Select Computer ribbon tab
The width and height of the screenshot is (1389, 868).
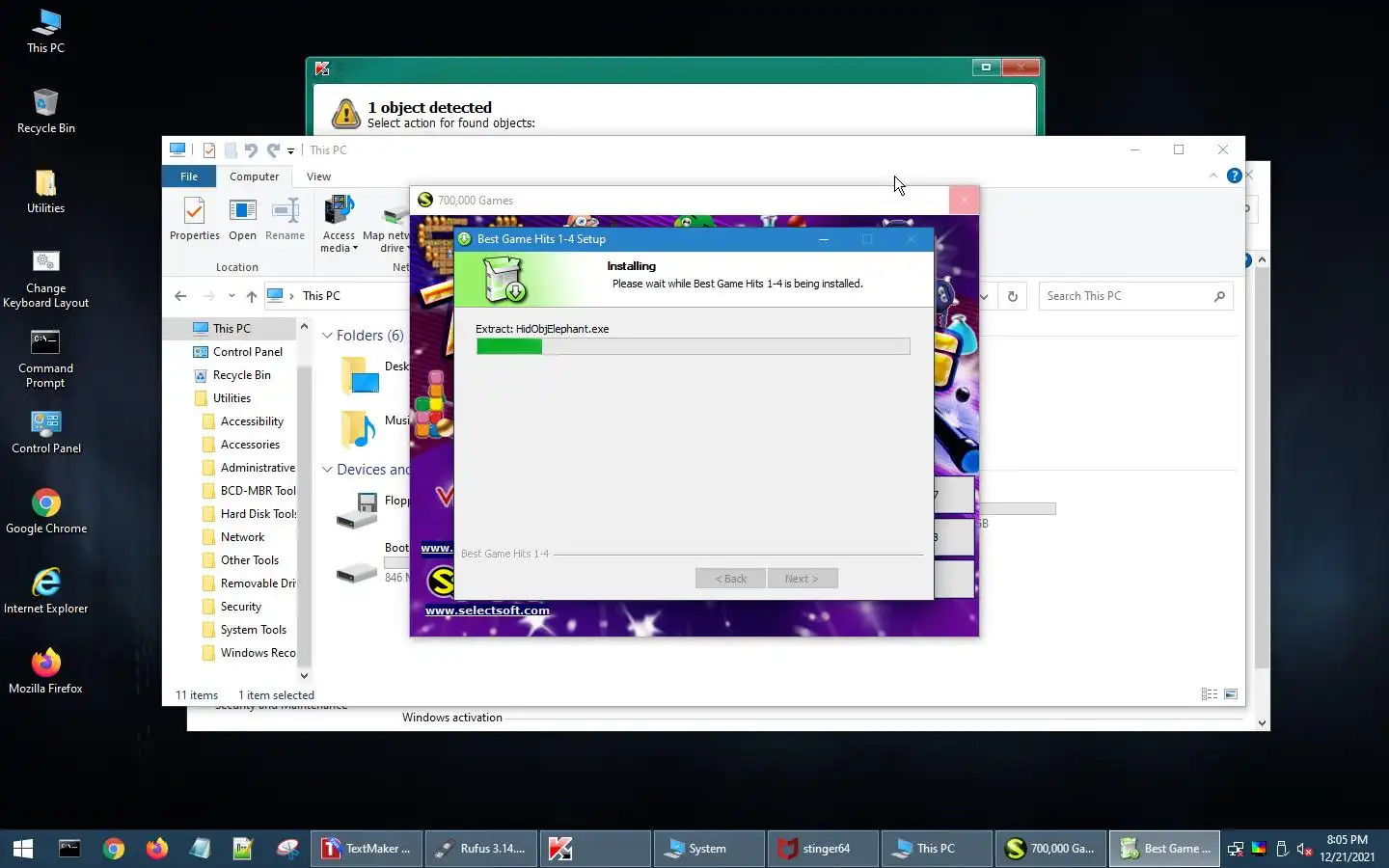[254, 176]
